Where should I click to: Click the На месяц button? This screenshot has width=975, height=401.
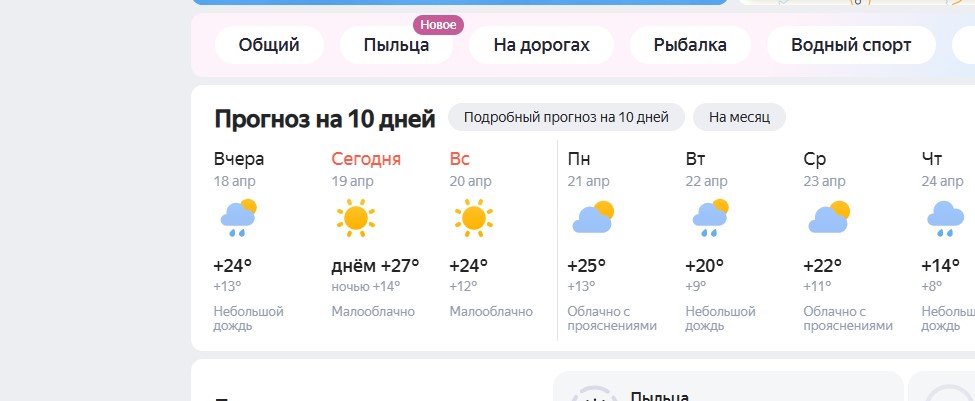739,117
